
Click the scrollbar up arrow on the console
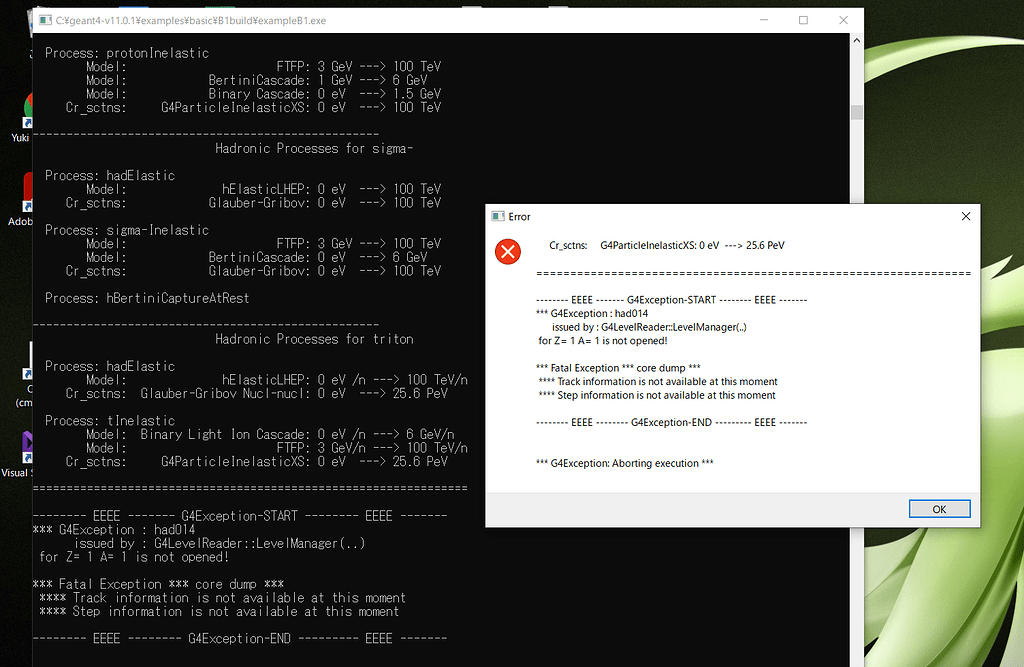point(856,38)
